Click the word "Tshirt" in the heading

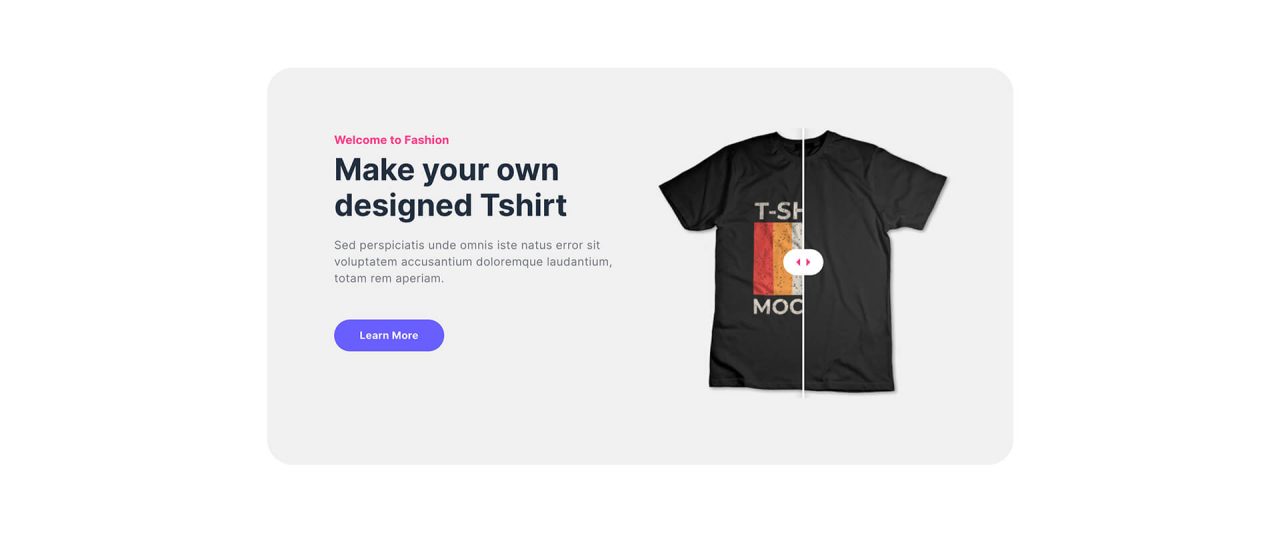click(x=523, y=205)
